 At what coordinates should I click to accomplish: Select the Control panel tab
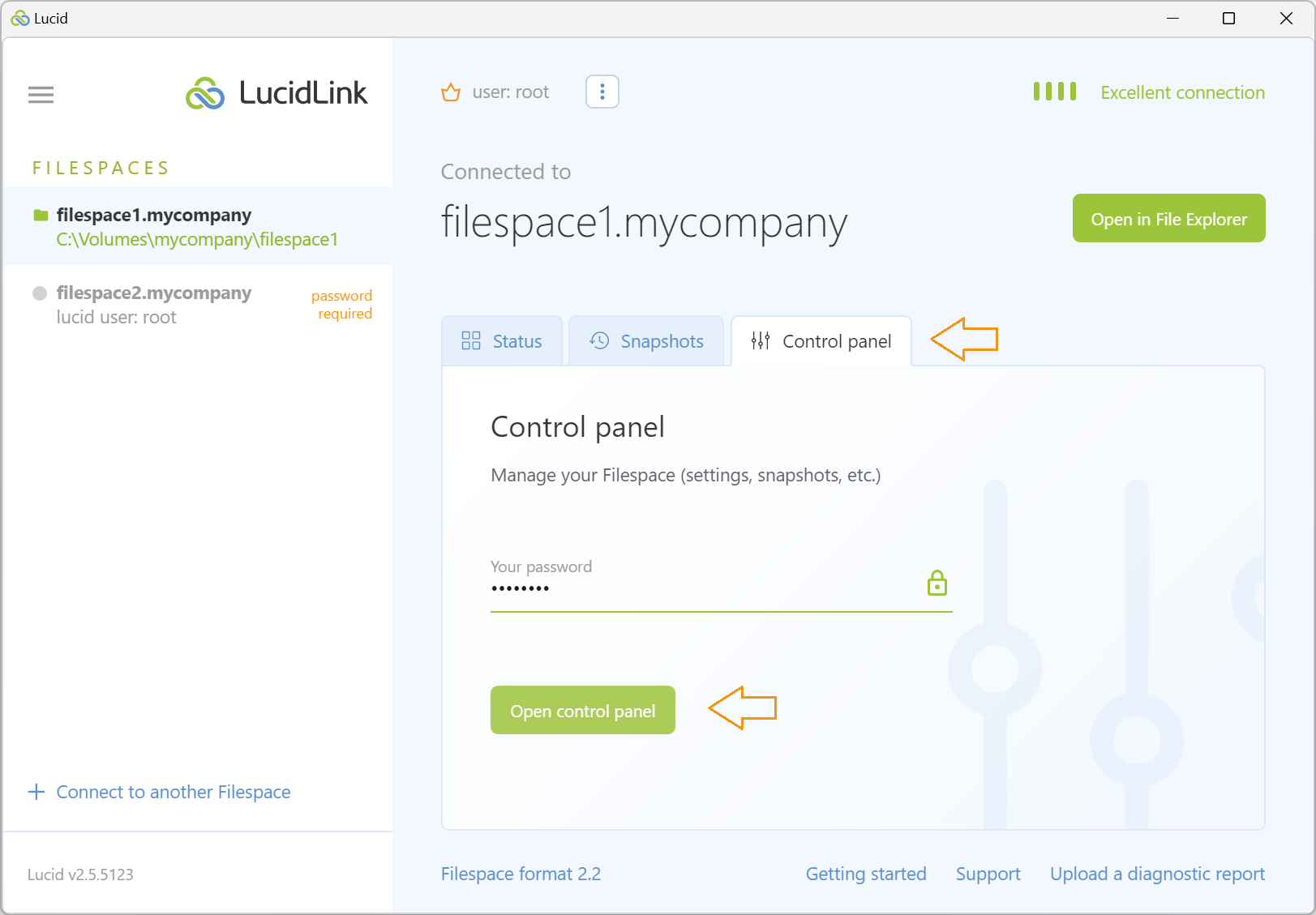(821, 341)
